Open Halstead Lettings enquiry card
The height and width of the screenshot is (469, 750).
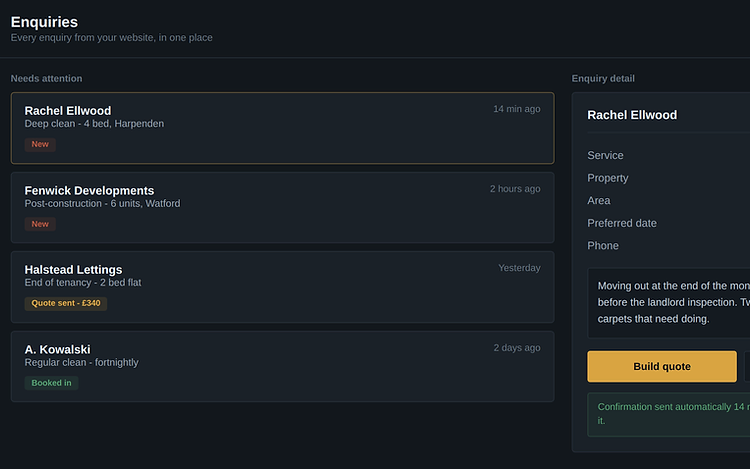click(x=282, y=287)
